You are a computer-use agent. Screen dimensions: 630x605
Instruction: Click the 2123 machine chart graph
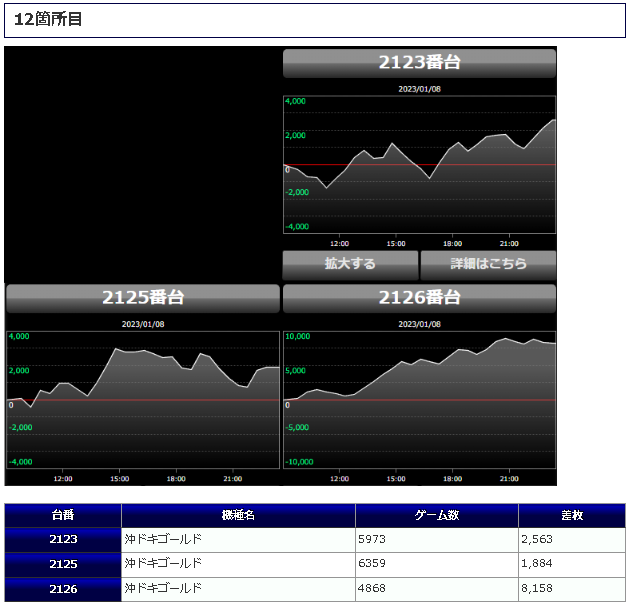419,165
